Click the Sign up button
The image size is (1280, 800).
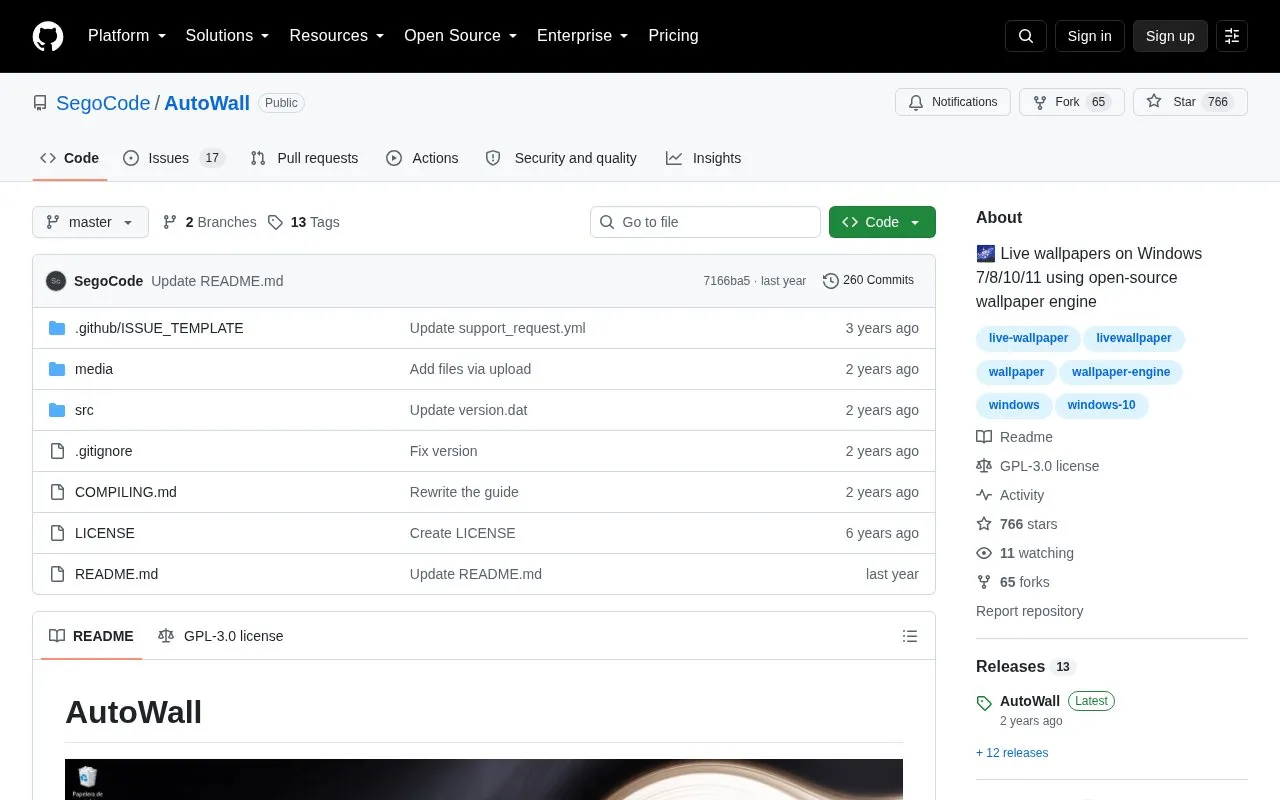click(x=1170, y=36)
